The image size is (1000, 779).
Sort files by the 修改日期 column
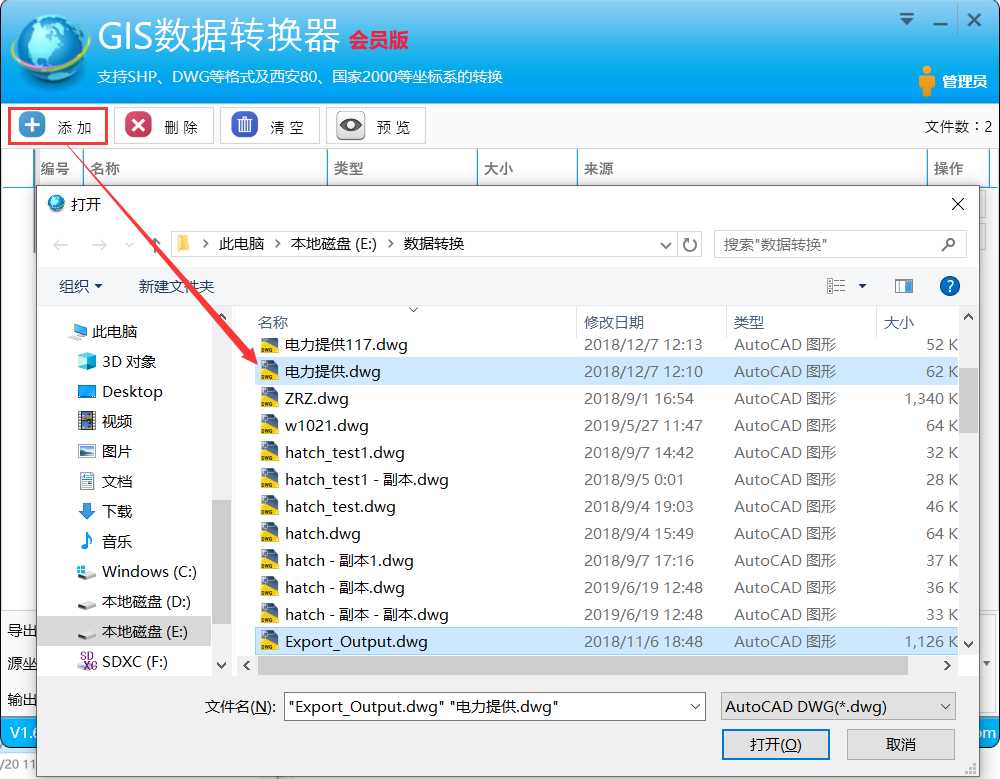(651, 322)
